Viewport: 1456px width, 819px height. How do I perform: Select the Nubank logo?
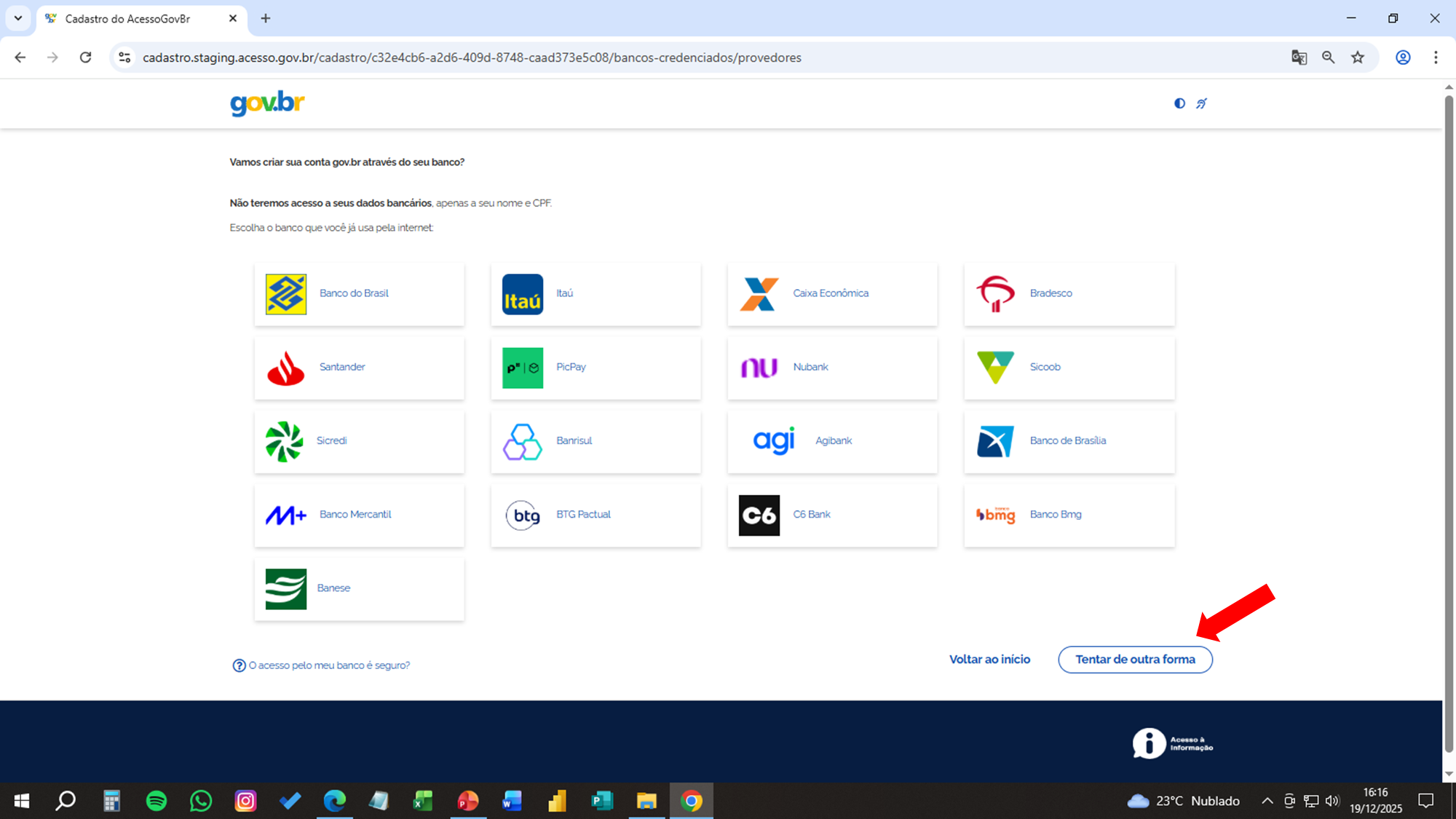coord(759,368)
